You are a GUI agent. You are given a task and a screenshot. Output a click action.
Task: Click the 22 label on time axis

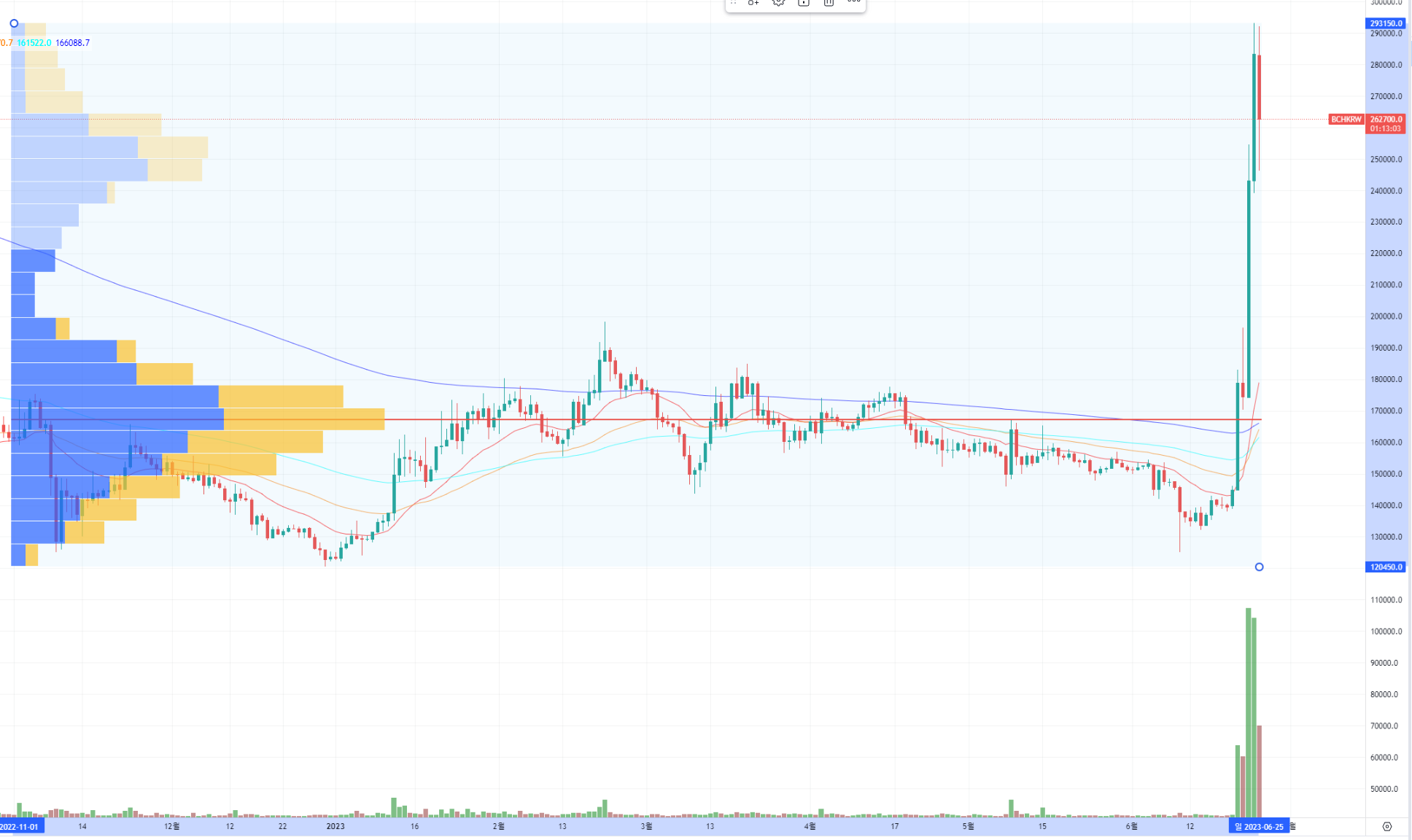point(282,826)
